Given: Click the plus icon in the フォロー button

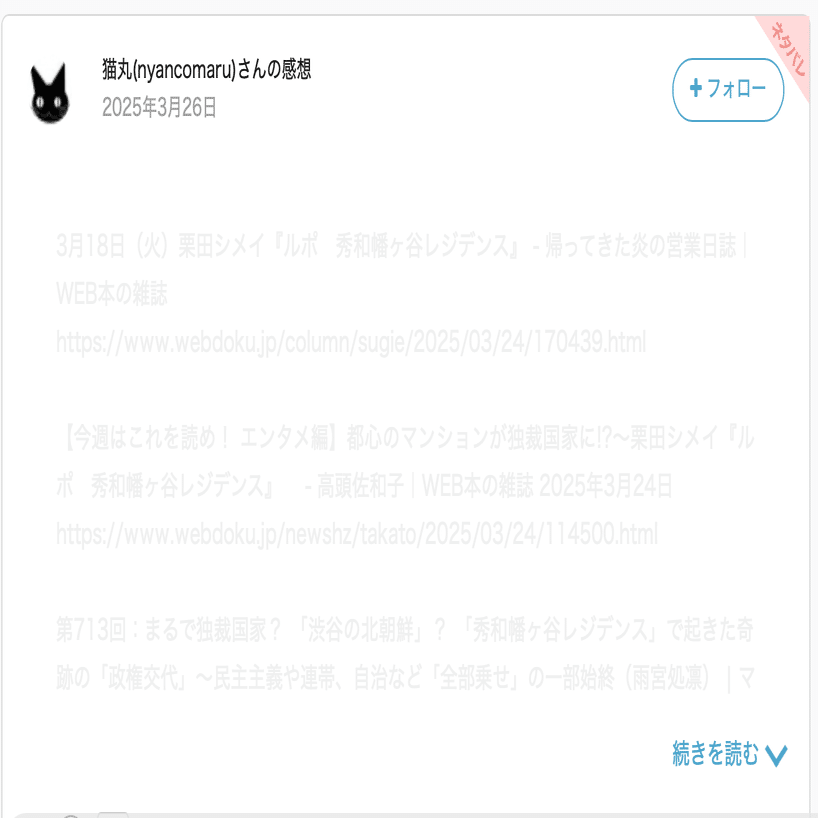Looking at the screenshot, I should tap(695, 88).
